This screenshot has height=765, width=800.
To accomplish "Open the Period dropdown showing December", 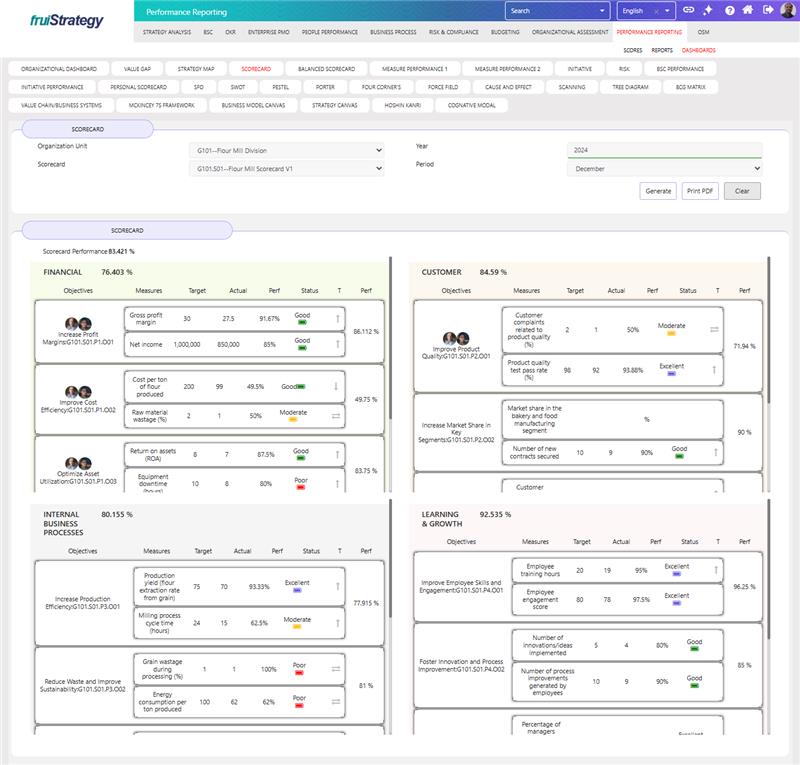I will [x=664, y=169].
